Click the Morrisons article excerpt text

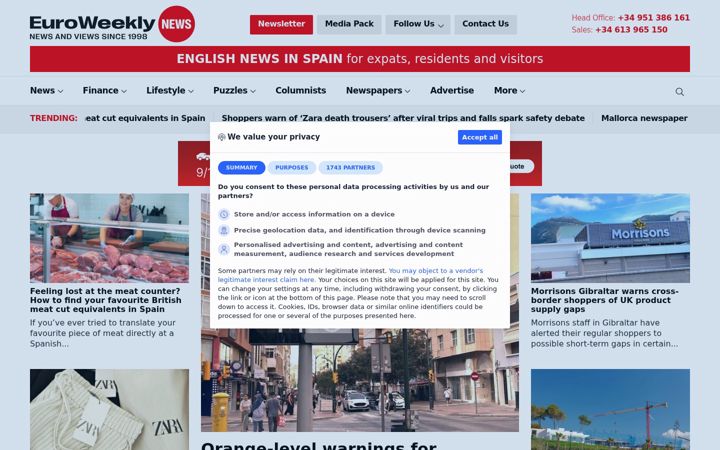coord(604,333)
